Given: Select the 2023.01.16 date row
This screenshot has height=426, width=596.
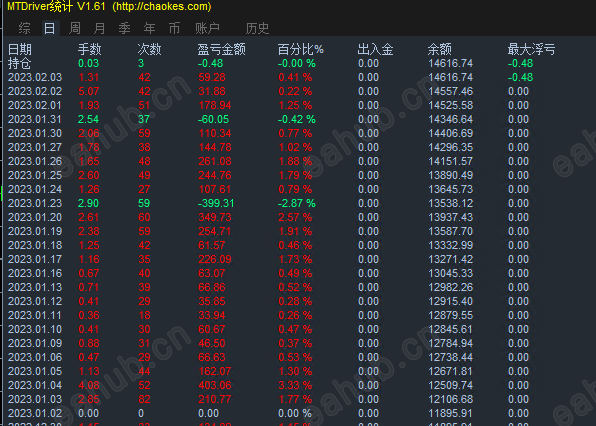Looking at the screenshot, I should tap(35, 273).
